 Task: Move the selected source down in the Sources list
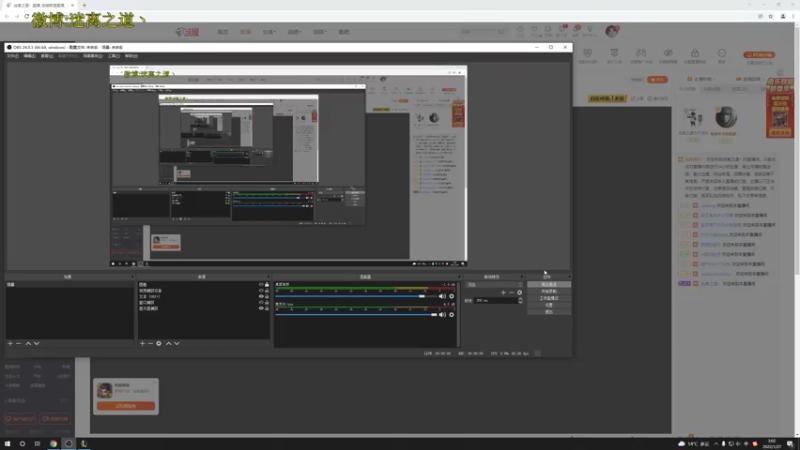coord(177,343)
